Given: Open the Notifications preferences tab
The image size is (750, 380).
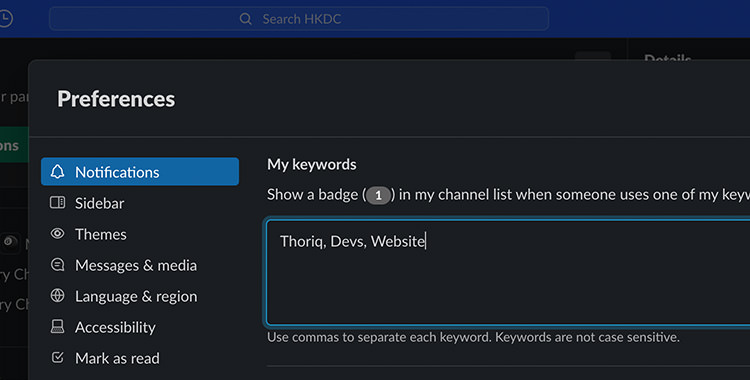Looking at the screenshot, I should (140, 172).
